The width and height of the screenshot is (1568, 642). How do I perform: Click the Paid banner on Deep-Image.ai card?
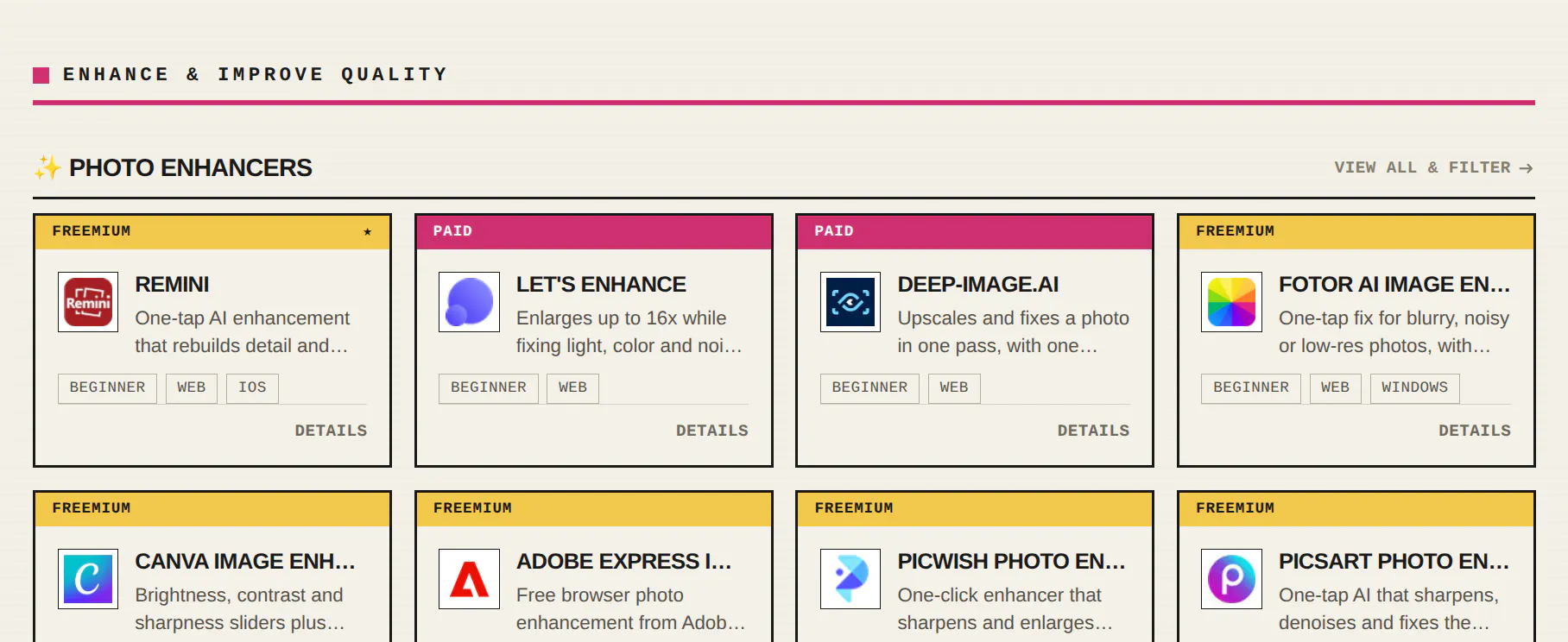(975, 232)
